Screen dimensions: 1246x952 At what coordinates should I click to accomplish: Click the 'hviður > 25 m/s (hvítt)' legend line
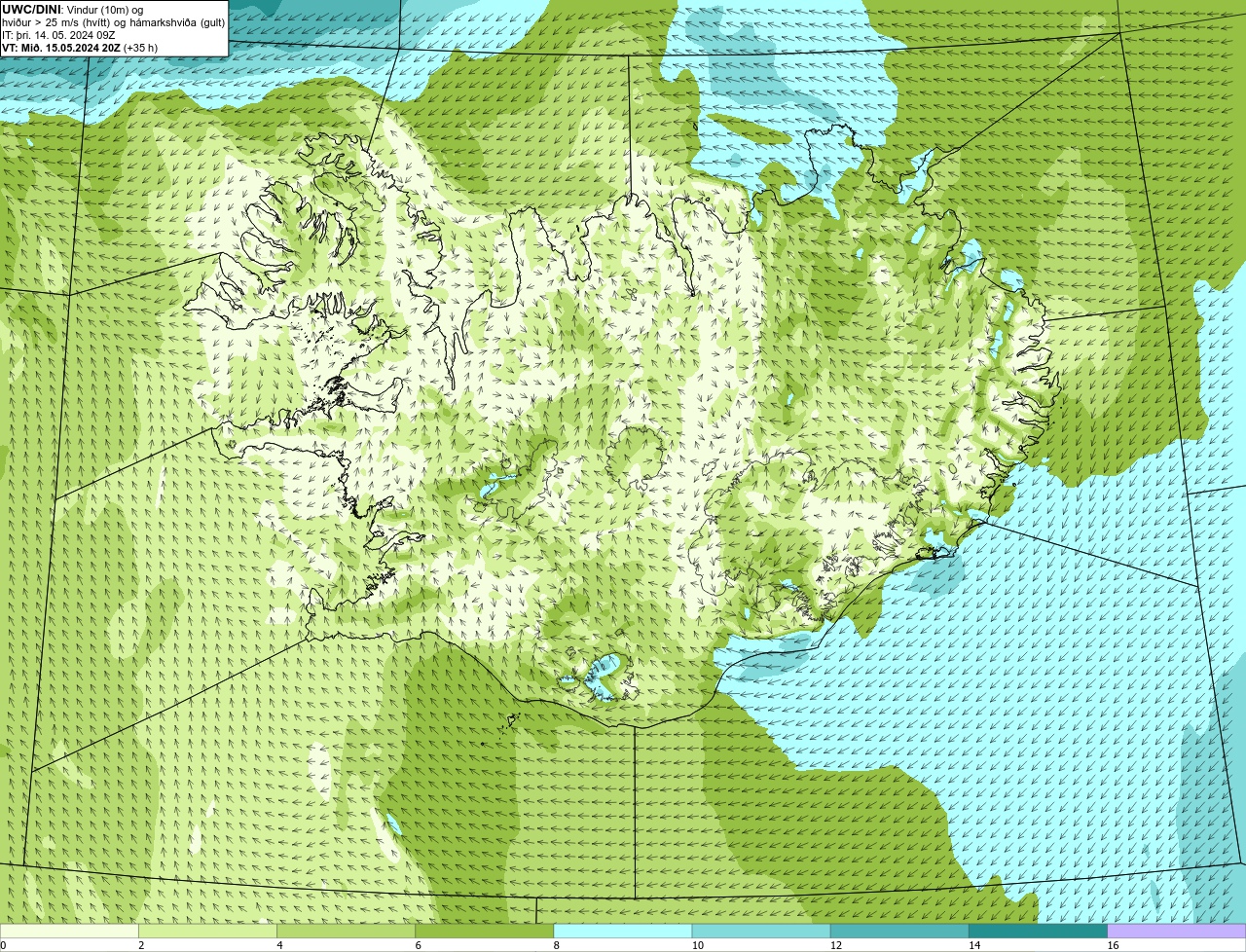[58, 22]
